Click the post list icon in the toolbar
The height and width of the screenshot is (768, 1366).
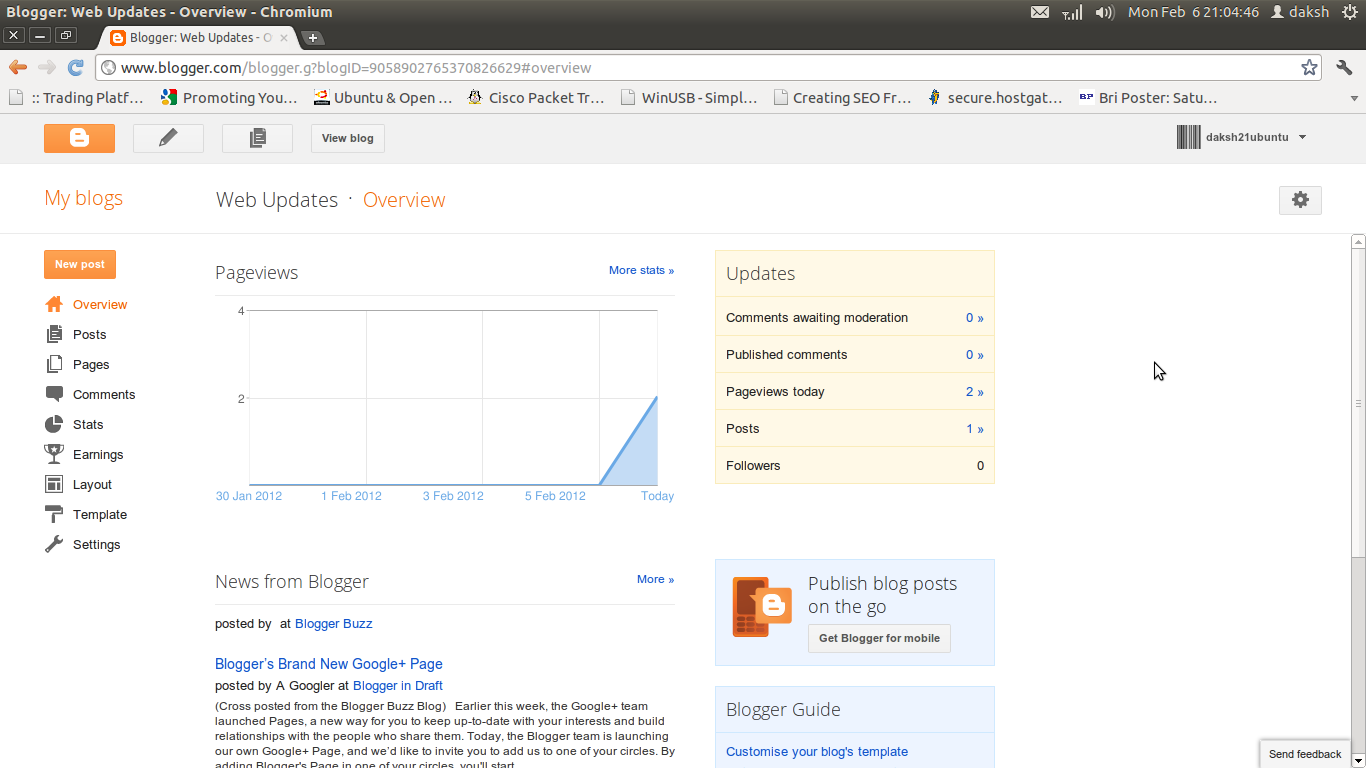(257, 138)
